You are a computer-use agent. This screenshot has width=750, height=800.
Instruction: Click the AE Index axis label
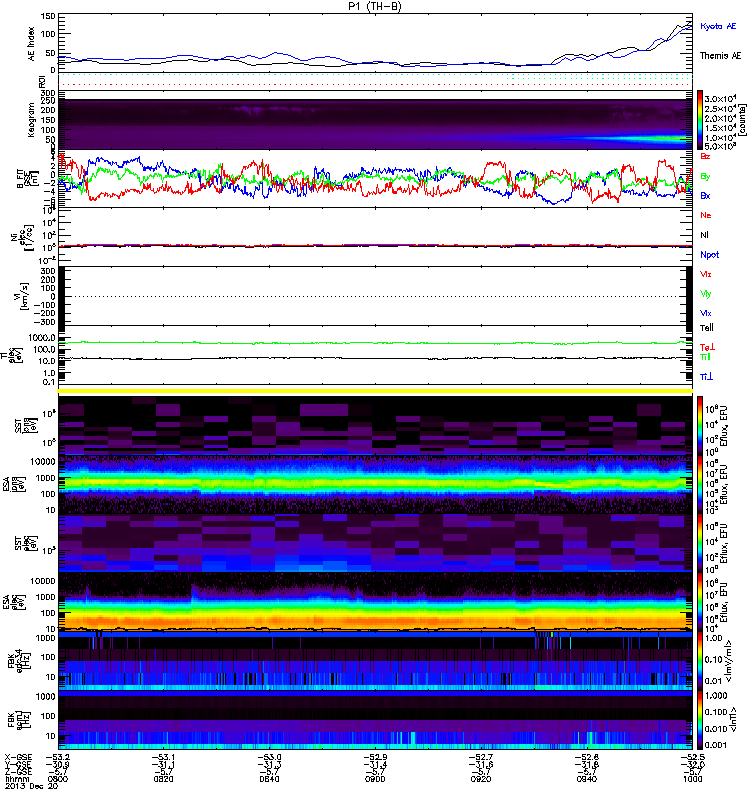tap(31, 43)
